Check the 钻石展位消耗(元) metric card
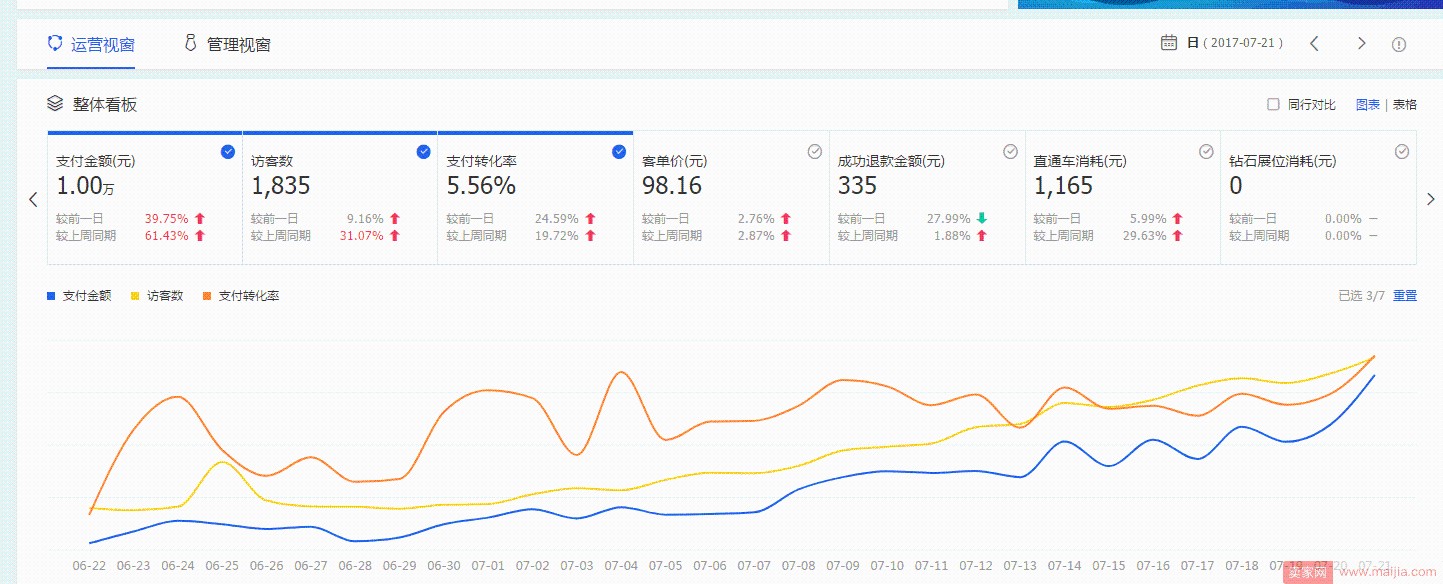Screen dimensions: 1443x584 pos(1402,151)
